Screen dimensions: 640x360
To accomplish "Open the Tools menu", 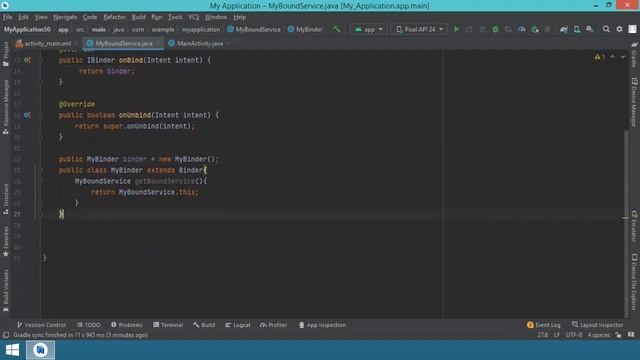I will [175, 17].
